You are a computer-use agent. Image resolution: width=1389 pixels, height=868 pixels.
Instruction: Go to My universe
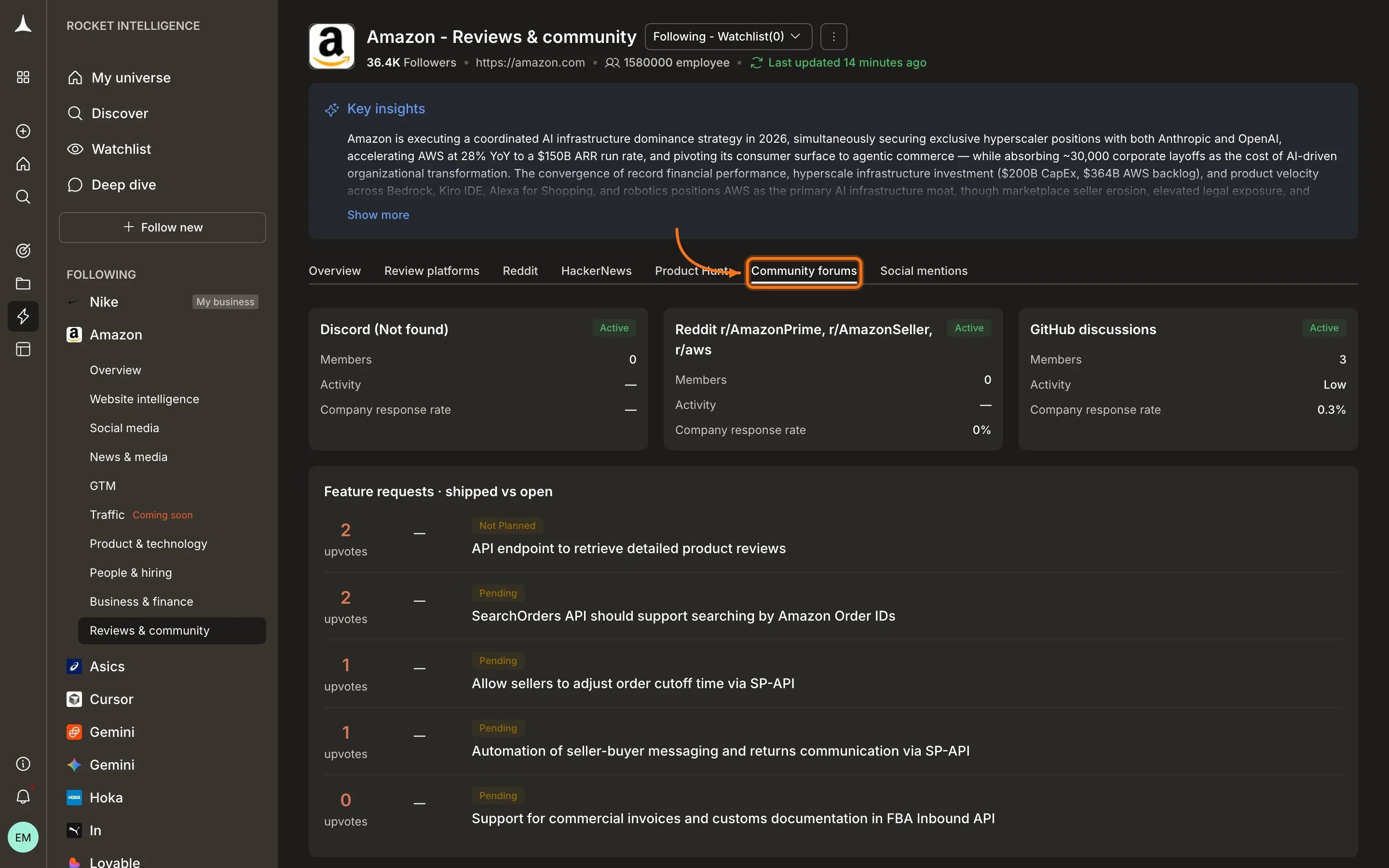pyautogui.click(x=131, y=78)
